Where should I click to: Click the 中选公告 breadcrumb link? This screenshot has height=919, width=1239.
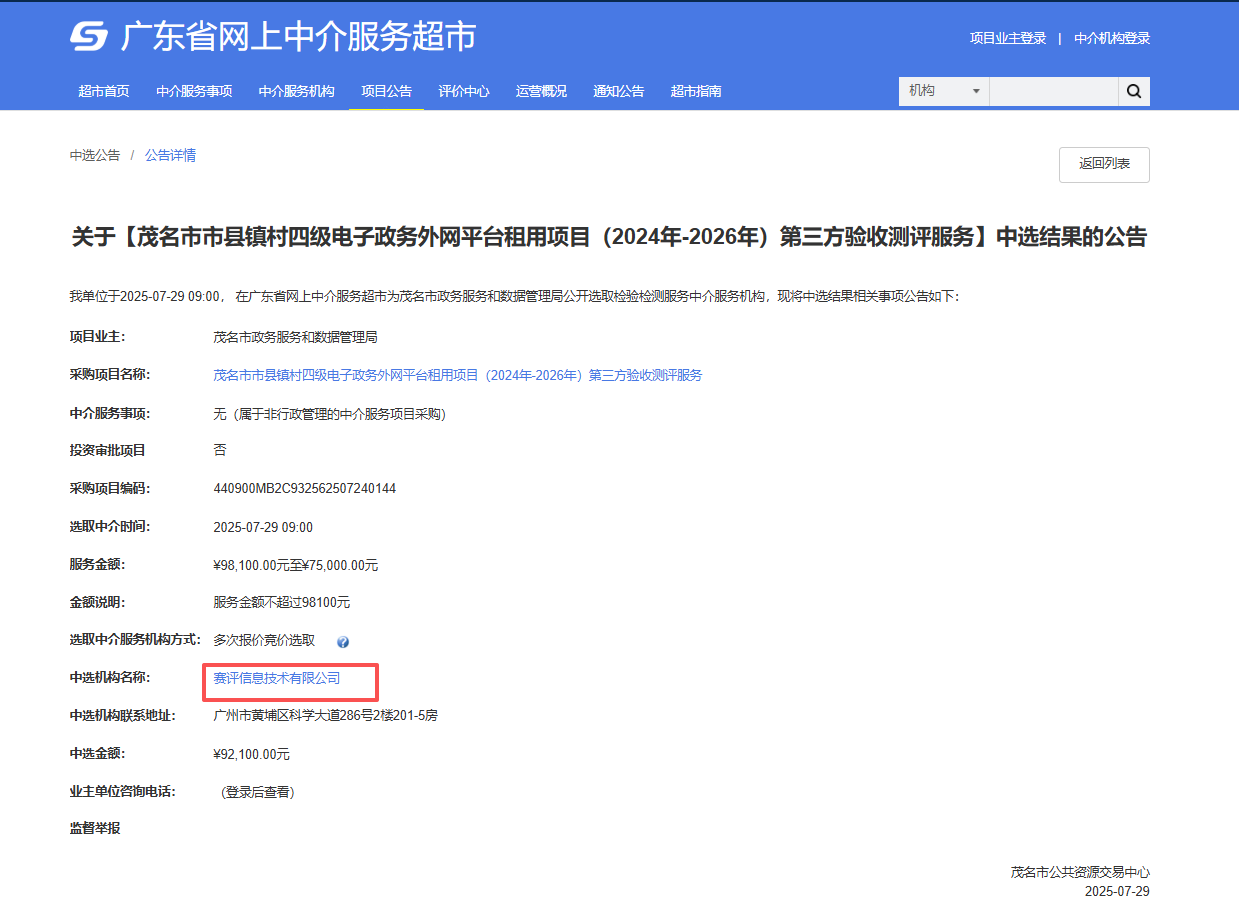(95, 155)
